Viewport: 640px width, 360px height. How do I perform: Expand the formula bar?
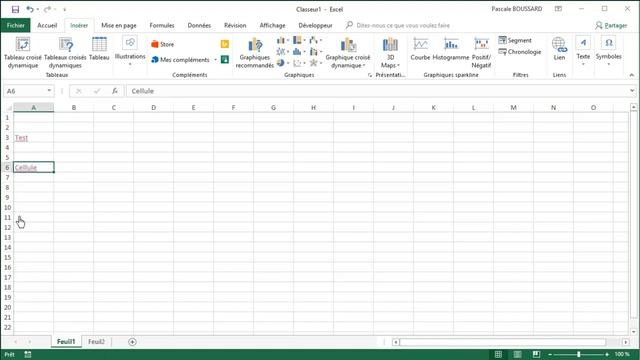[x=632, y=91]
